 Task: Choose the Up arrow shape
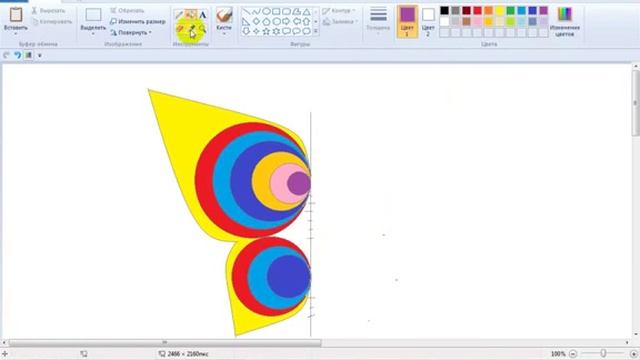(x=306, y=21)
